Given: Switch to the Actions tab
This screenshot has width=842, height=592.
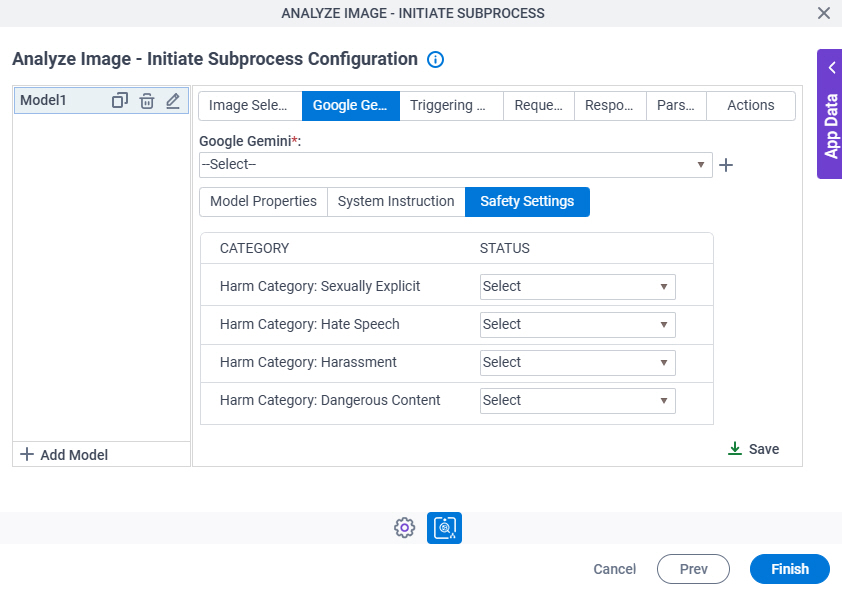Looking at the screenshot, I should [x=751, y=105].
